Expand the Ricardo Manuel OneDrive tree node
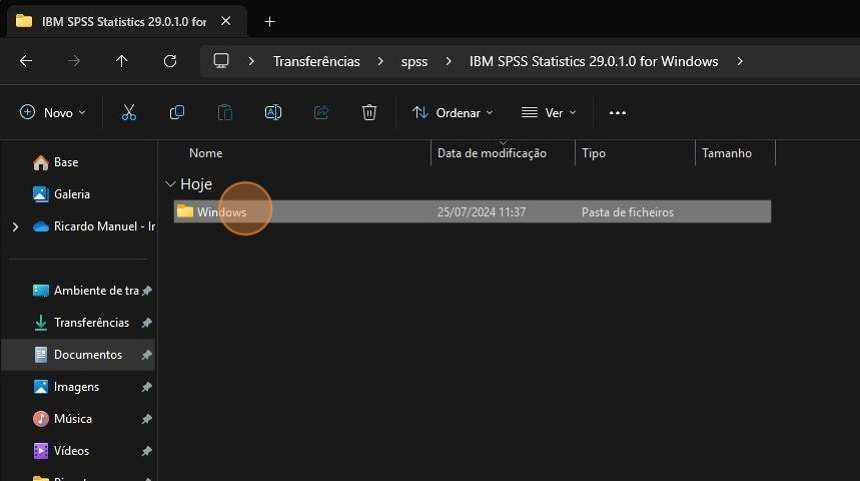 (15, 227)
